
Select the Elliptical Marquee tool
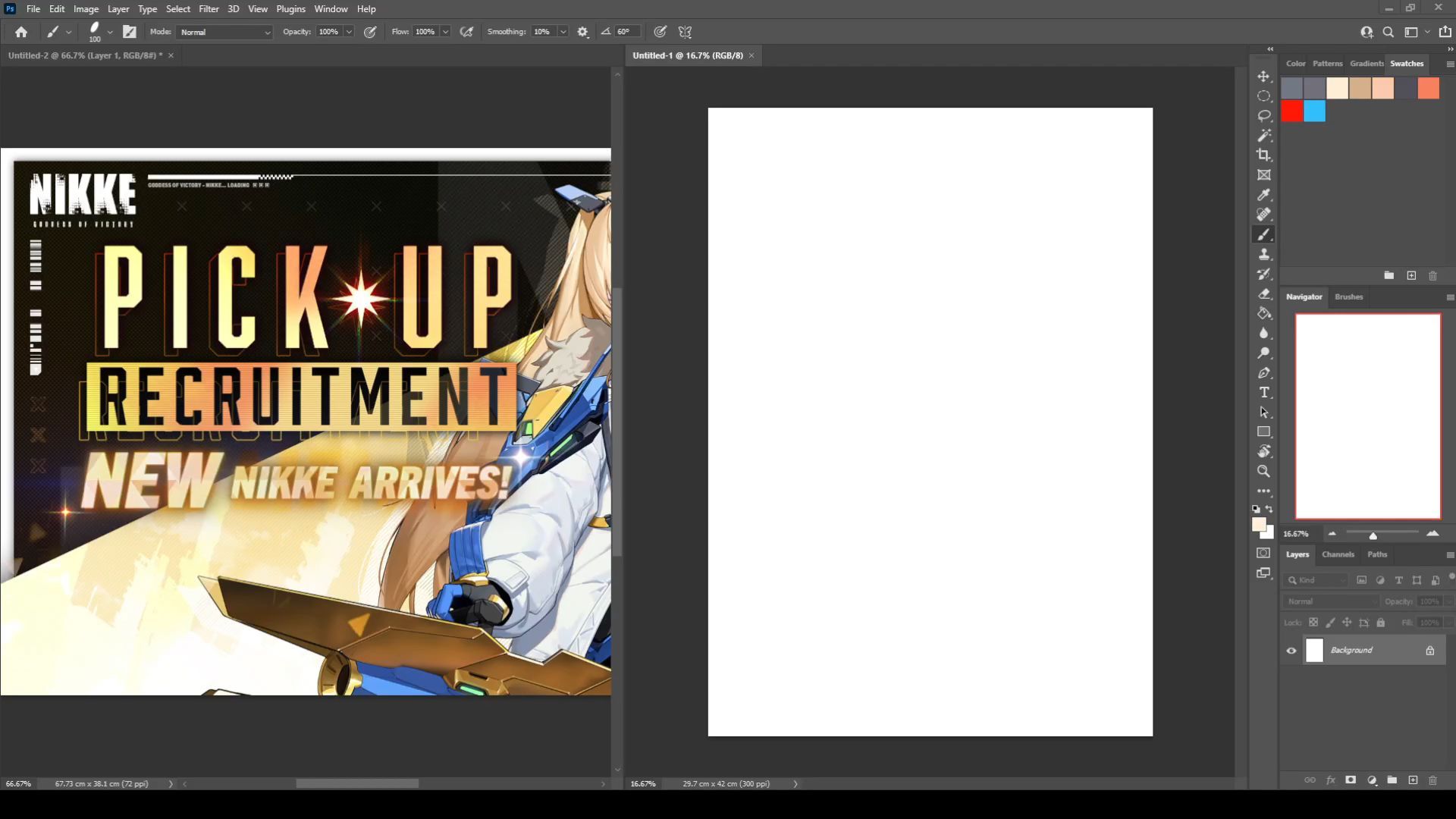[1263, 96]
